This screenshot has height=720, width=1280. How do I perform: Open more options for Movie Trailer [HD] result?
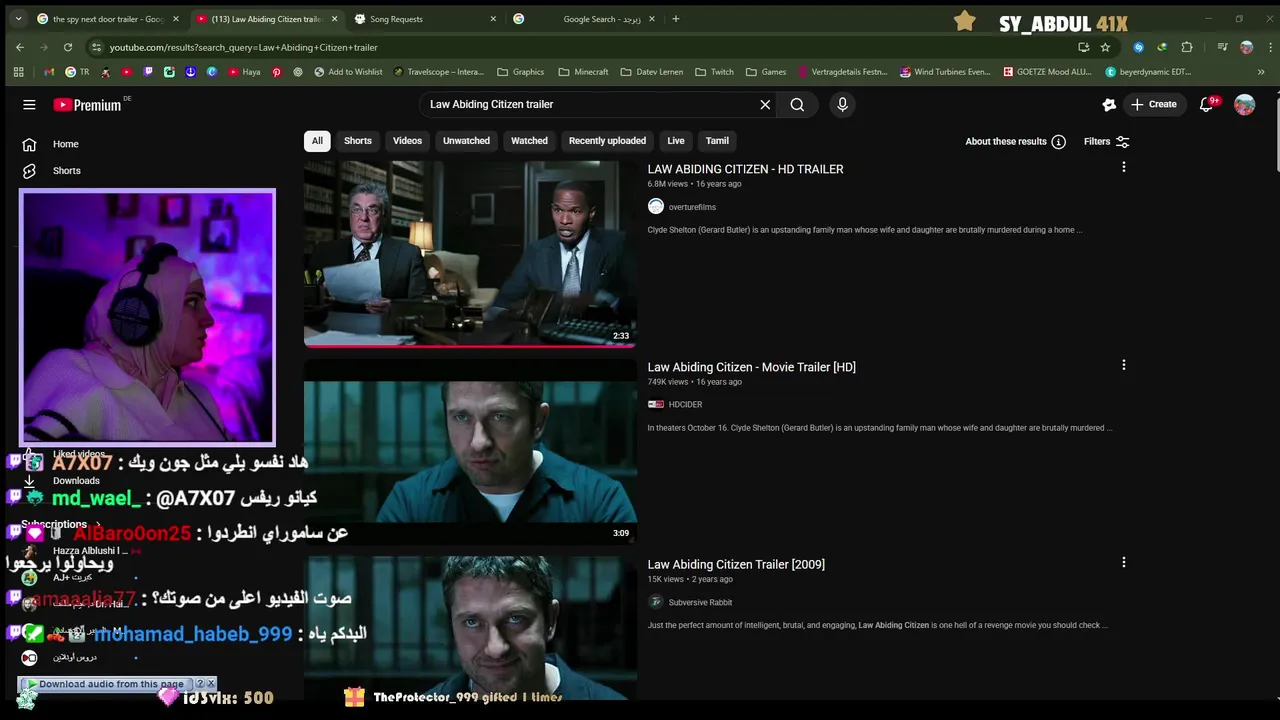[1123, 366]
